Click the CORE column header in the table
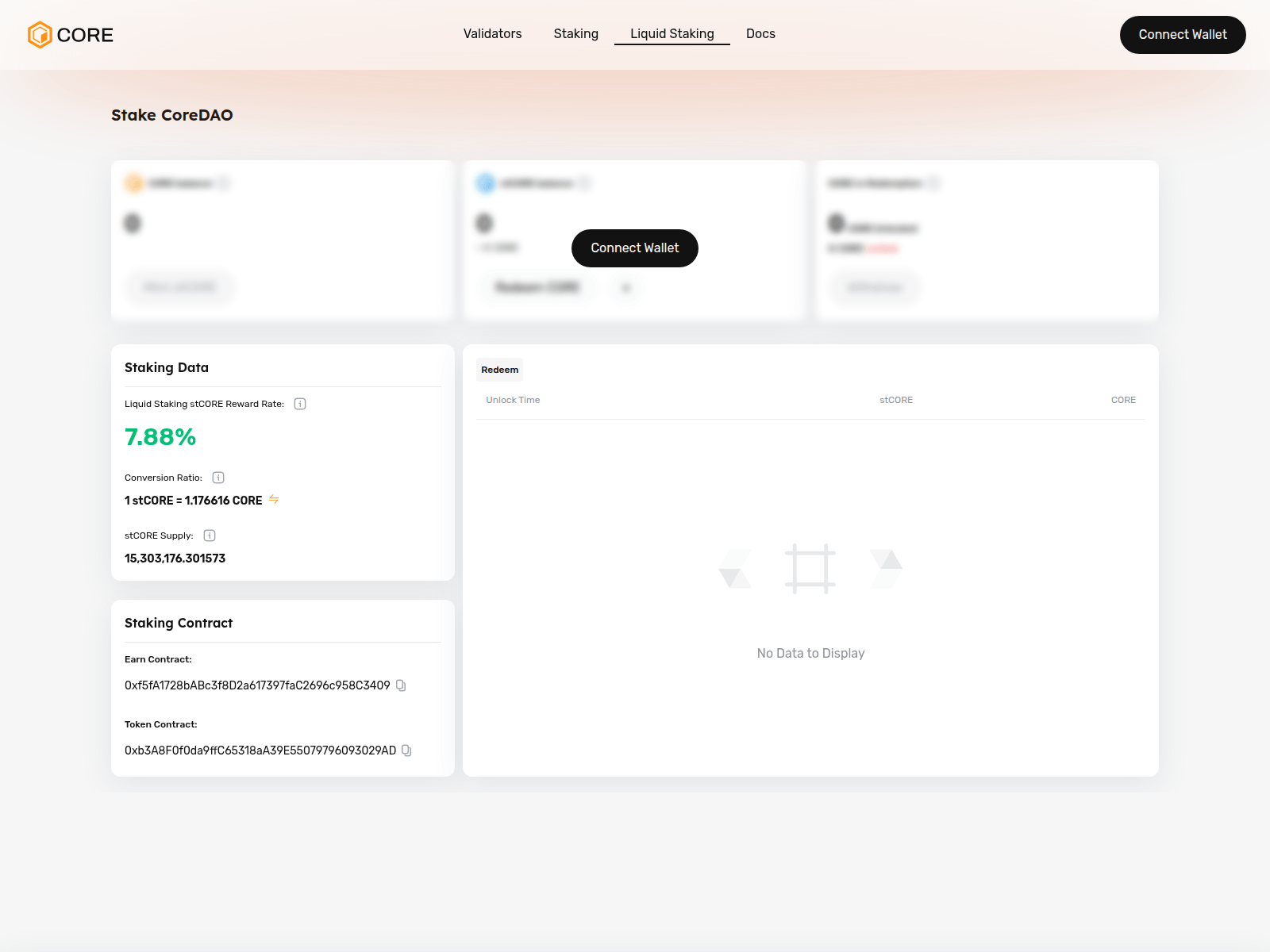1270x952 pixels. pyautogui.click(x=1123, y=400)
